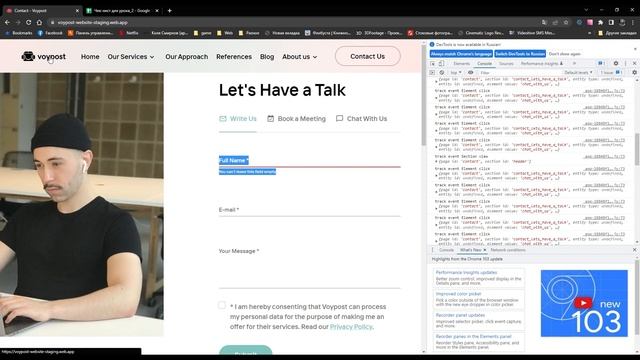The width and height of the screenshot is (640, 360).
Task: Open a new browser tab with the plus
Action: [169, 11]
